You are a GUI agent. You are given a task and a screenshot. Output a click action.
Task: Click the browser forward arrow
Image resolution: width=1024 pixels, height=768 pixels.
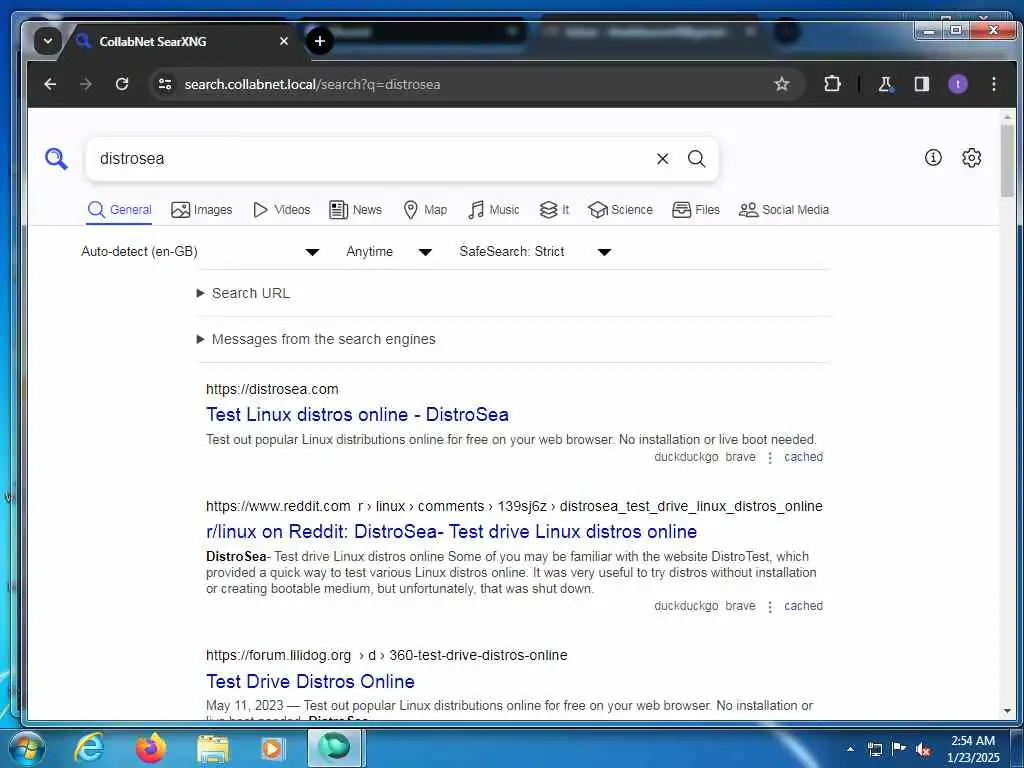tap(86, 84)
